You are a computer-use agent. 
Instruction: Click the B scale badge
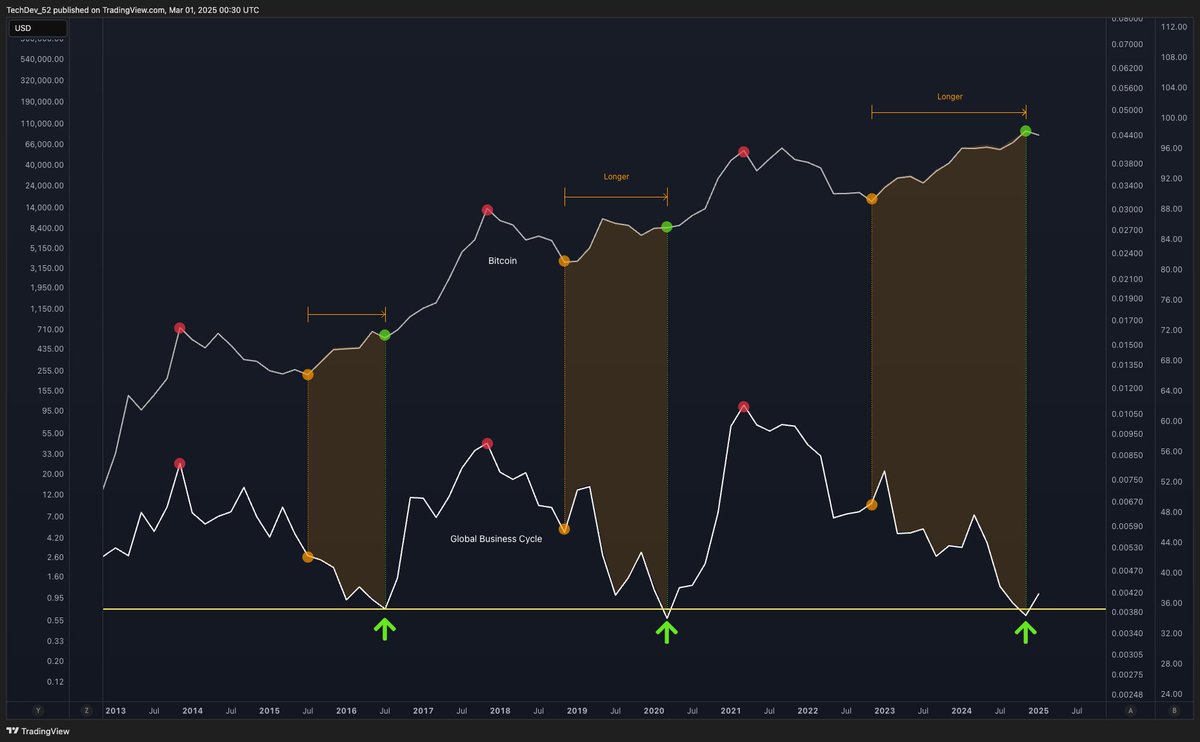[1173, 710]
